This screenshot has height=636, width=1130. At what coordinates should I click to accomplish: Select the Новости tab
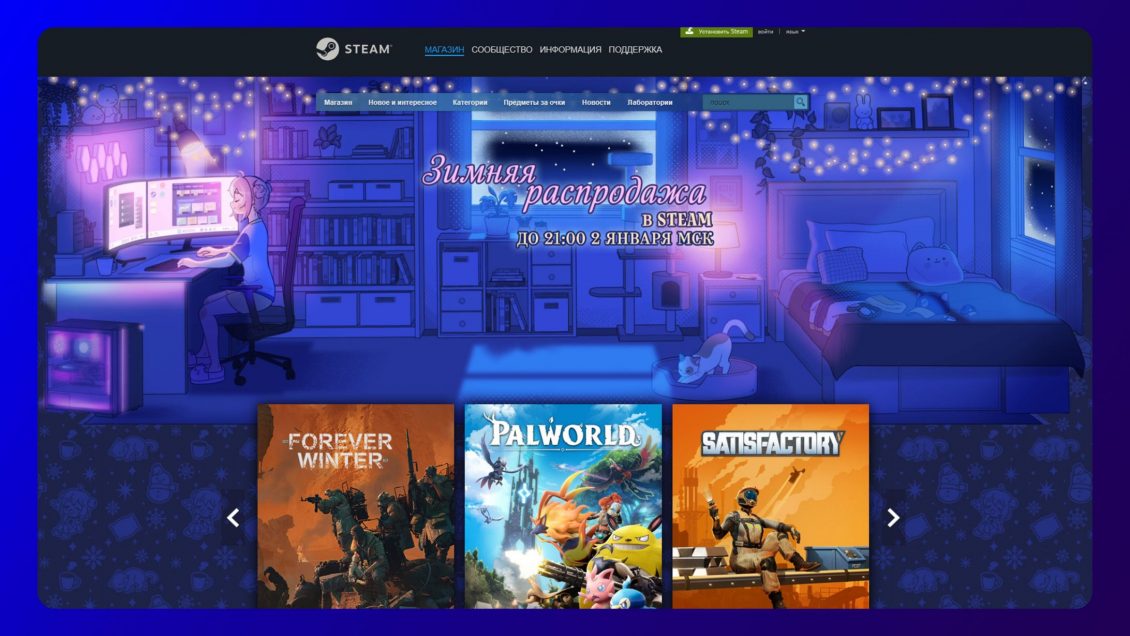[x=596, y=102]
